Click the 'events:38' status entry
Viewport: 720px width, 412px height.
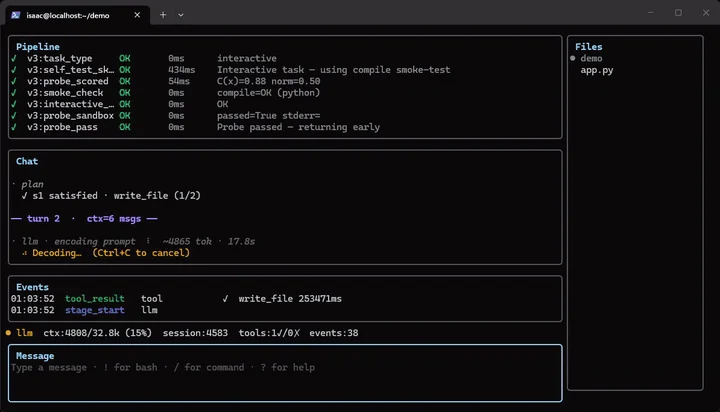[x=333, y=333]
